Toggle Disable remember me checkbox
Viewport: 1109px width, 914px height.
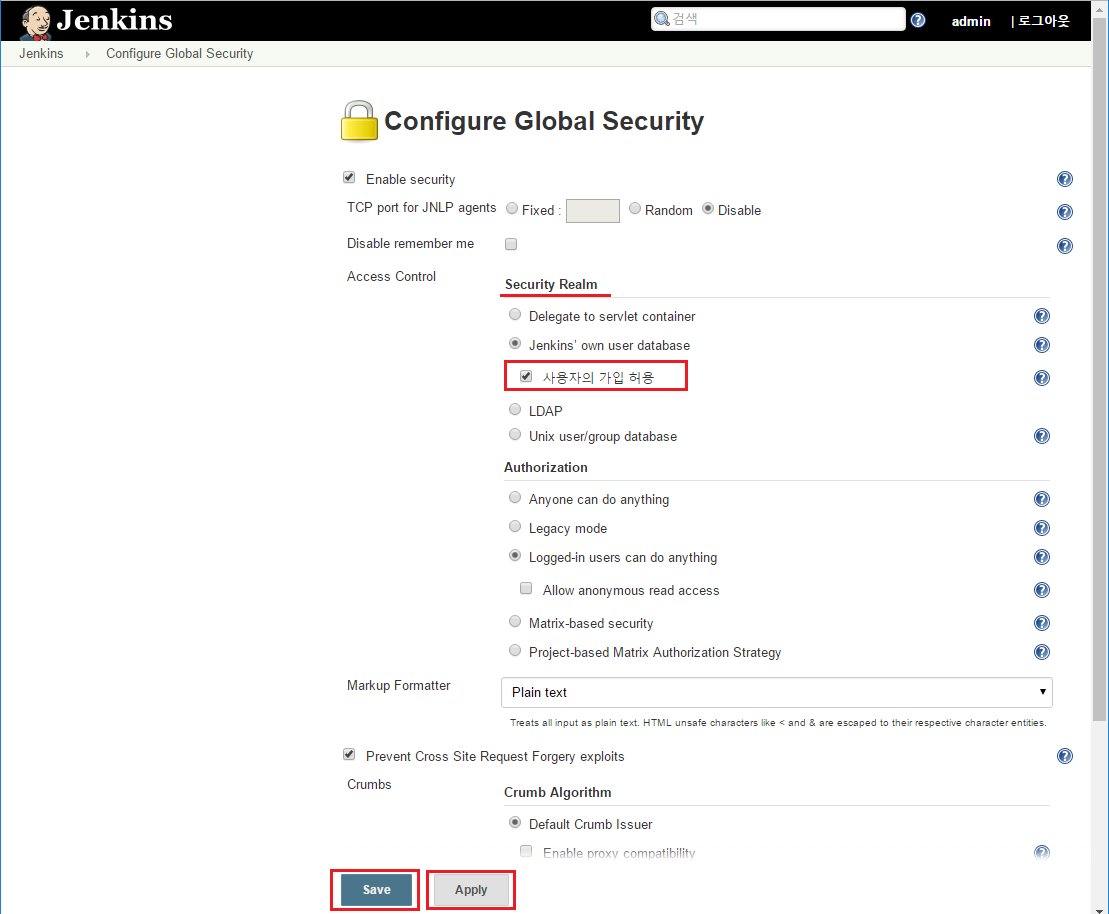tap(511, 244)
